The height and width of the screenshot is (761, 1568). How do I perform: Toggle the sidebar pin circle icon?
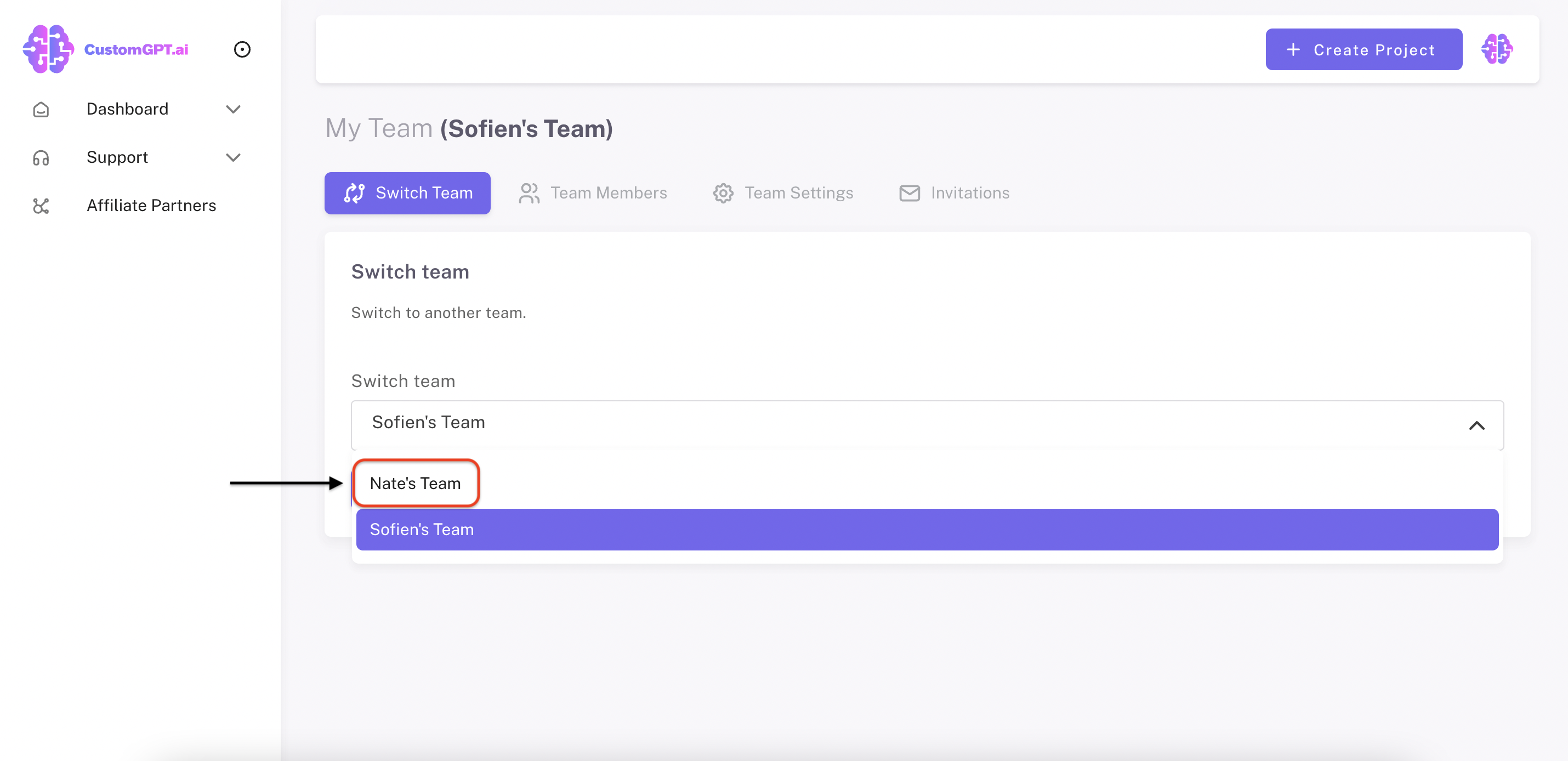[x=242, y=49]
